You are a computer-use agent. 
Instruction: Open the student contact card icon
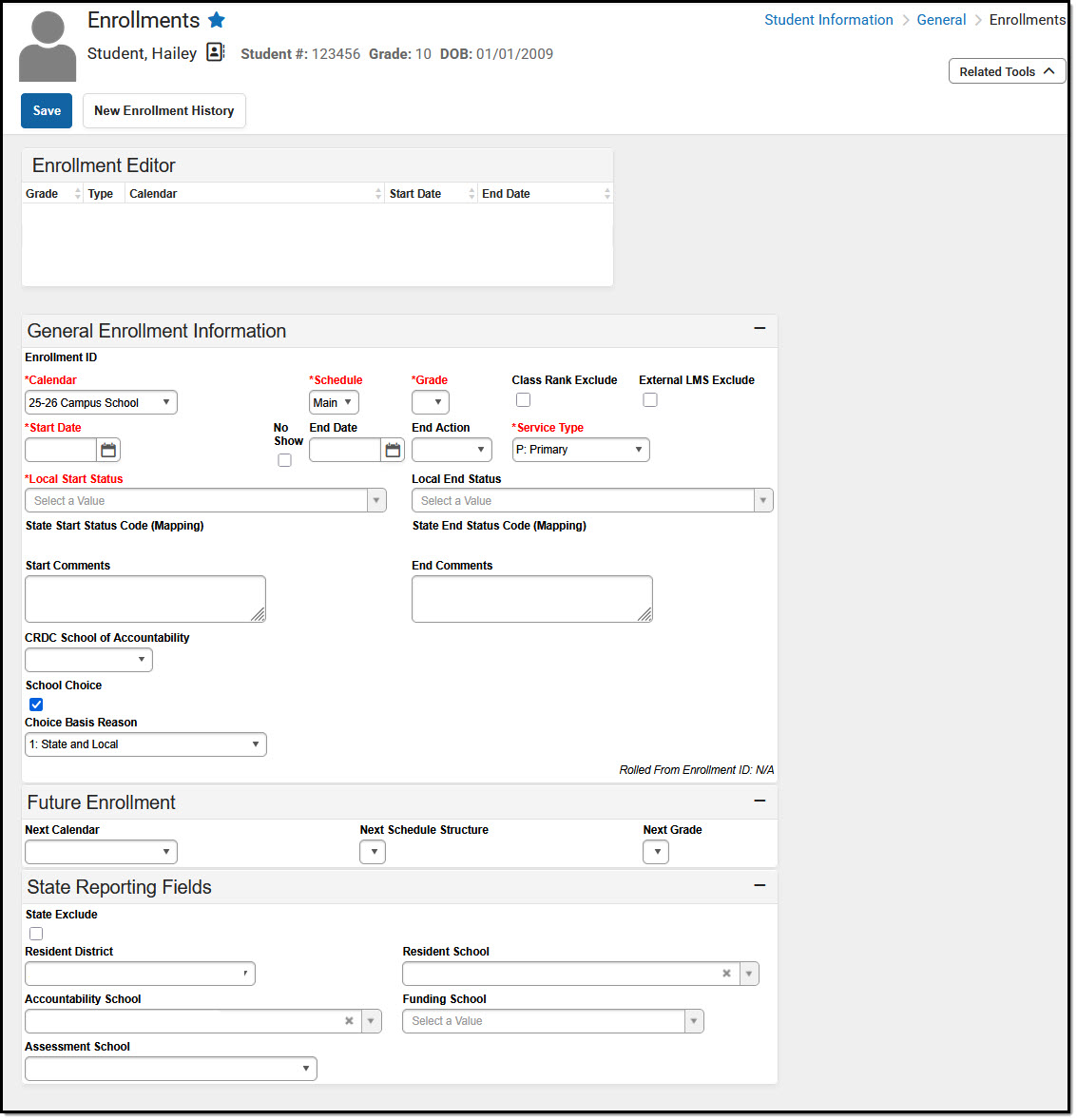click(x=216, y=52)
